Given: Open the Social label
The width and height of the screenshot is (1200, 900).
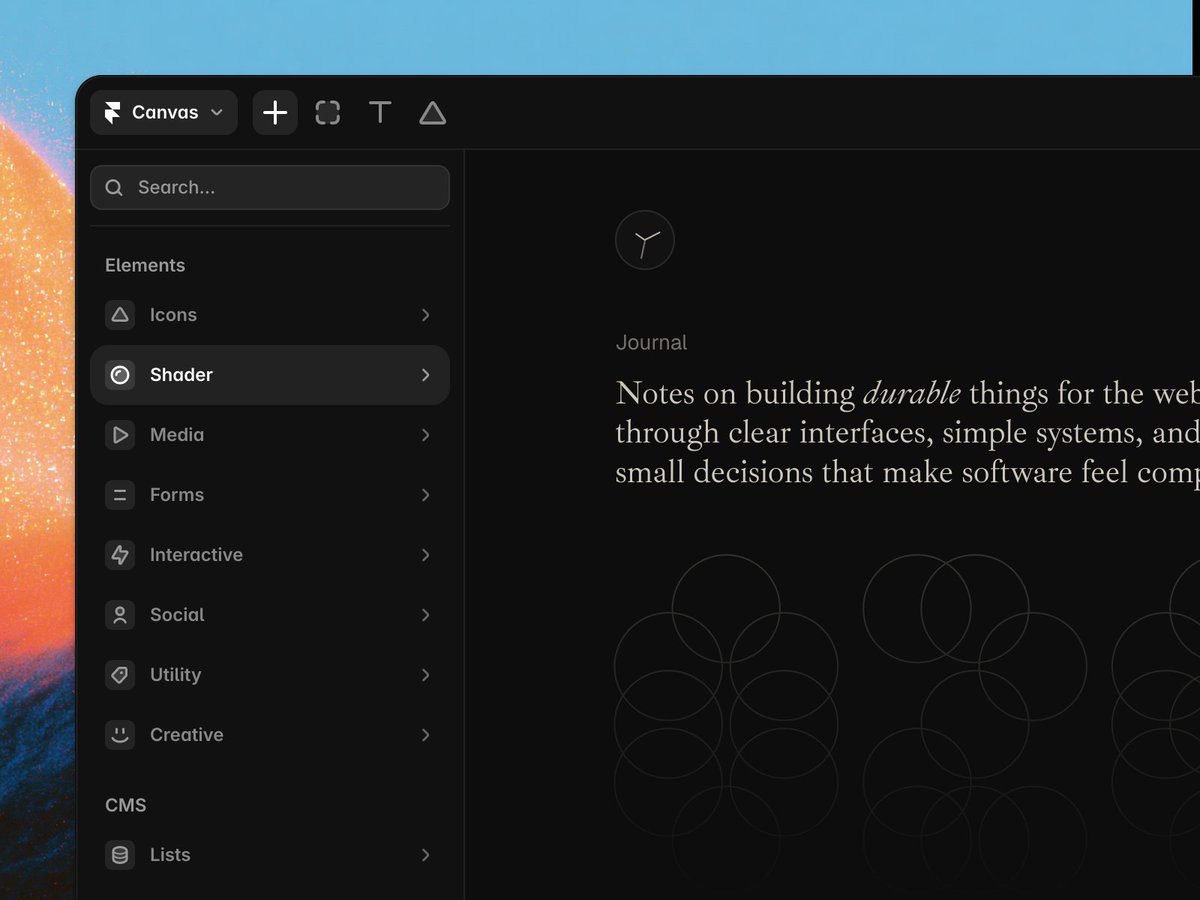Looking at the screenshot, I should 177,615.
